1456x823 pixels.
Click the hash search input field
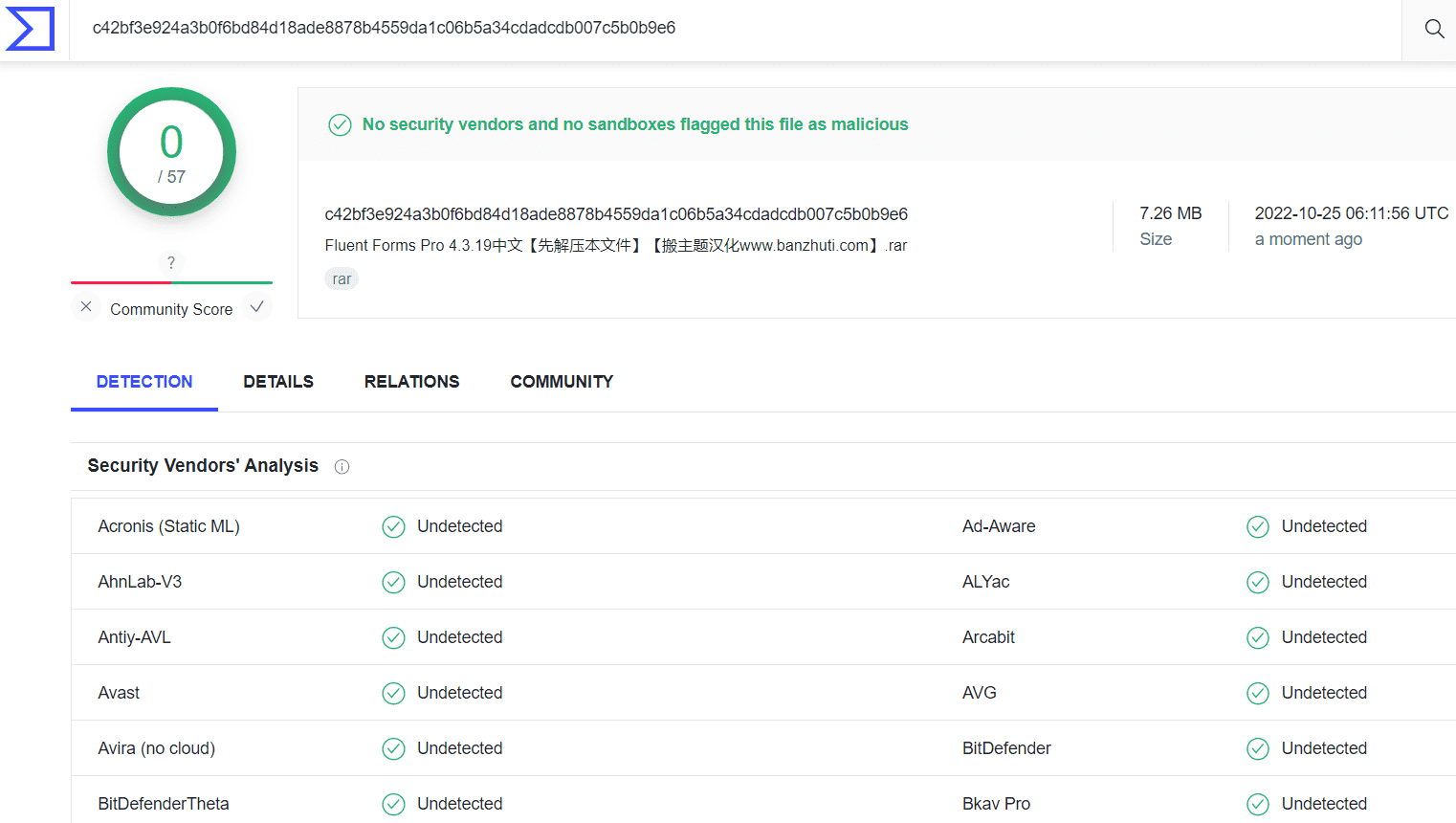[735, 29]
